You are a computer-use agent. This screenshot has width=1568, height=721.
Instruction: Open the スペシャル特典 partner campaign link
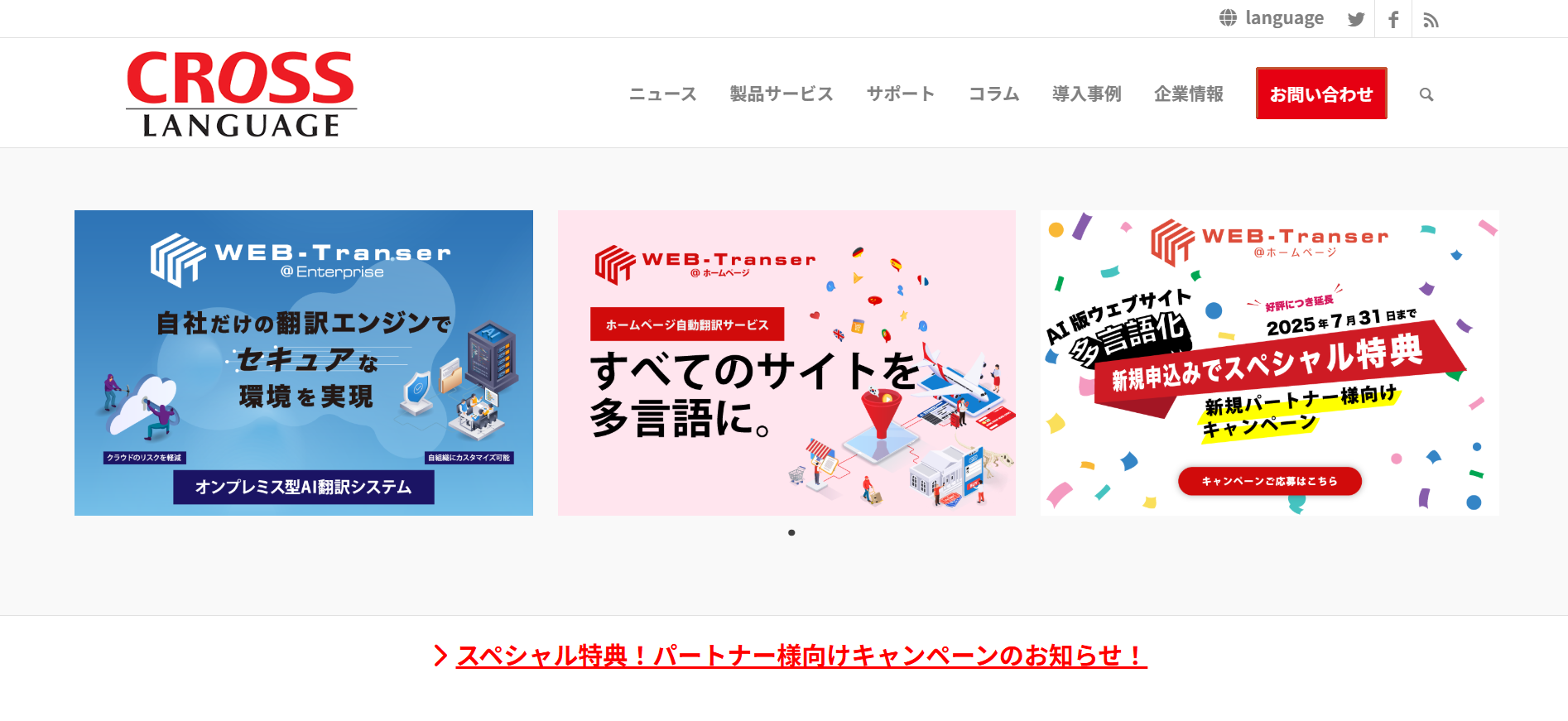click(x=801, y=656)
